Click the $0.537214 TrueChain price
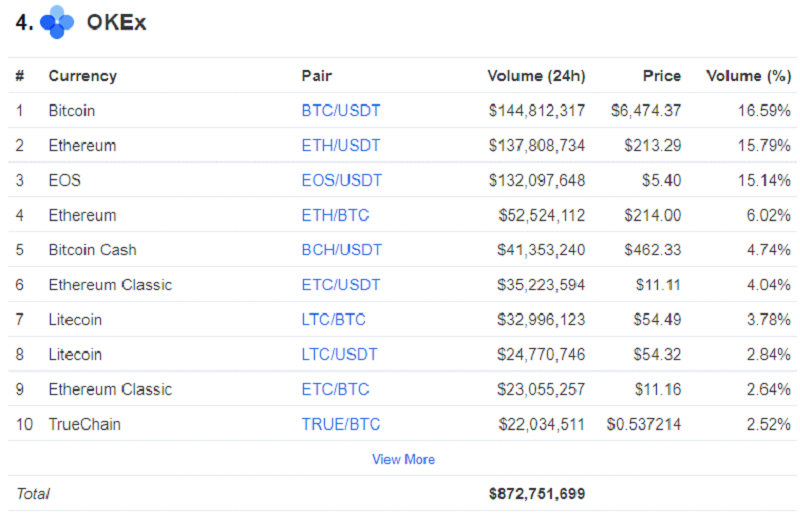Image resolution: width=800 pixels, height=516 pixels. tap(644, 424)
